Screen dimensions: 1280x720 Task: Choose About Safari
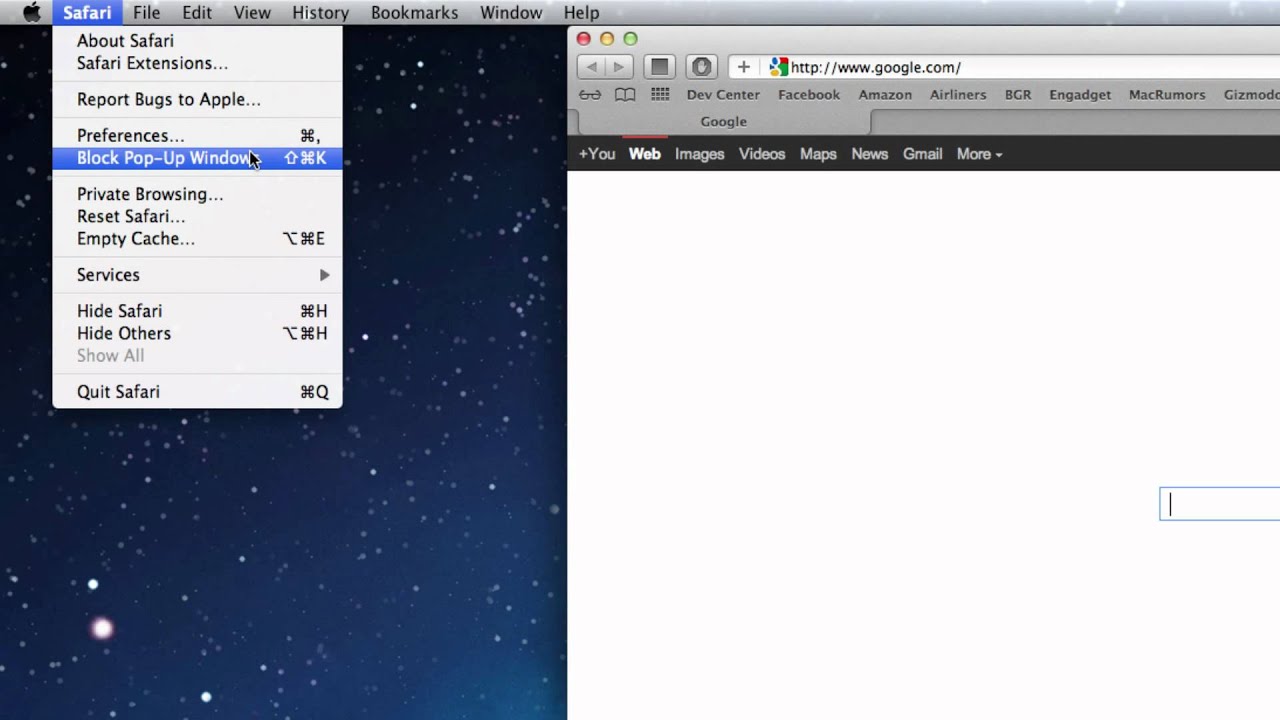point(197,41)
